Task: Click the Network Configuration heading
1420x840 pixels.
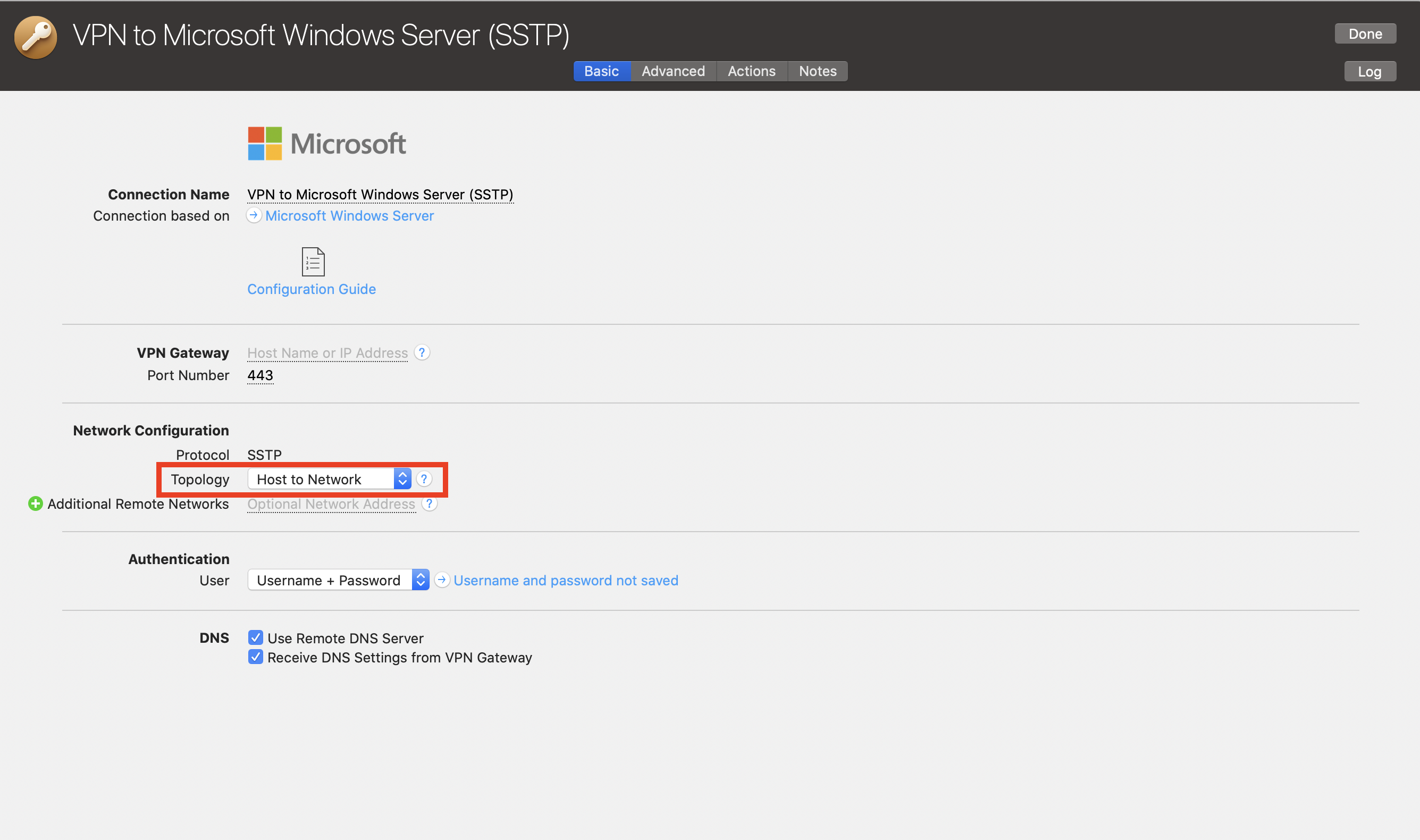Action: pyautogui.click(x=151, y=431)
